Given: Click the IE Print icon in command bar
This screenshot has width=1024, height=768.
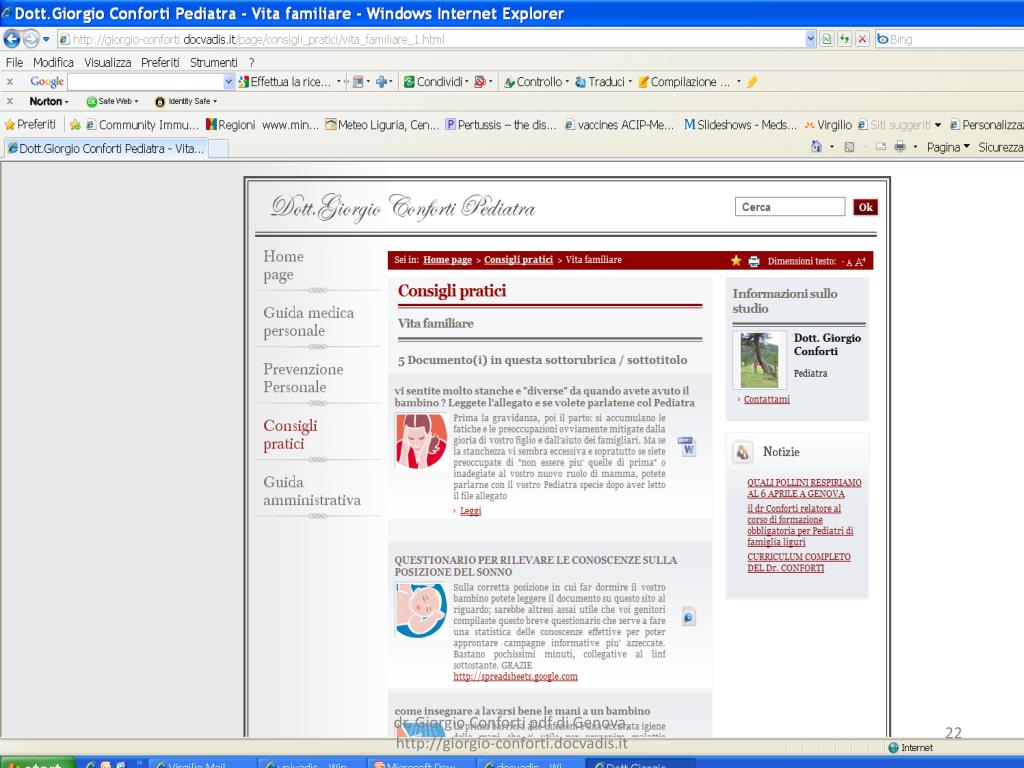Looking at the screenshot, I should (900, 147).
